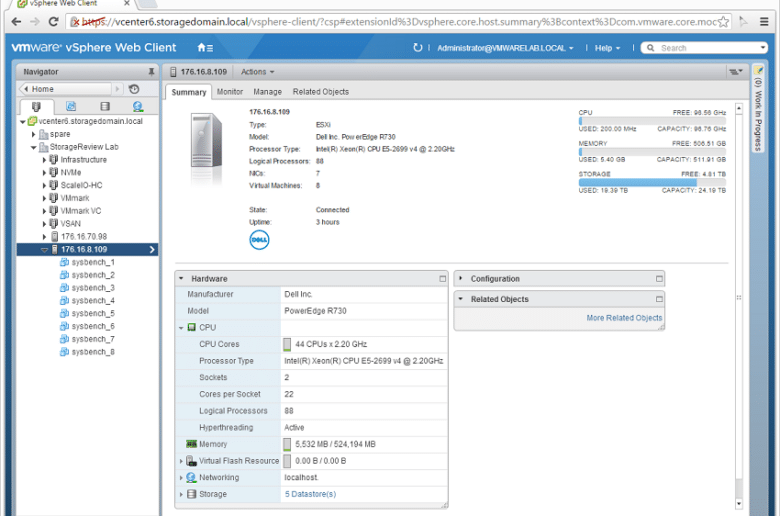780x516 pixels.
Task: Expand the spare datacenter node
Action: (x=33, y=134)
